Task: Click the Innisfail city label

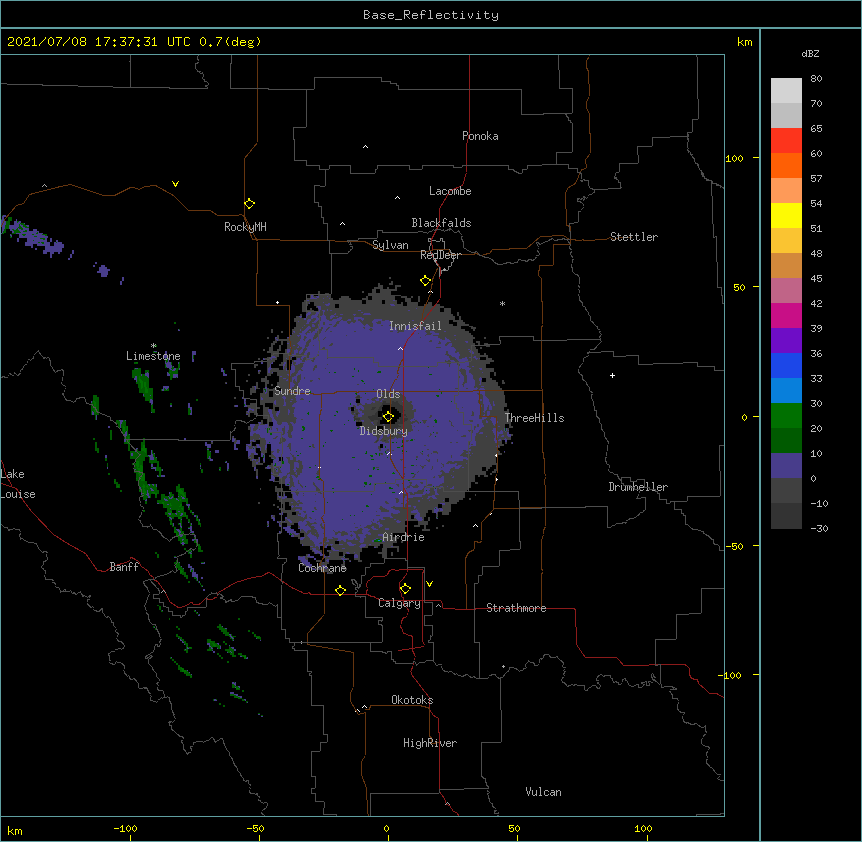Action: tap(415, 326)
